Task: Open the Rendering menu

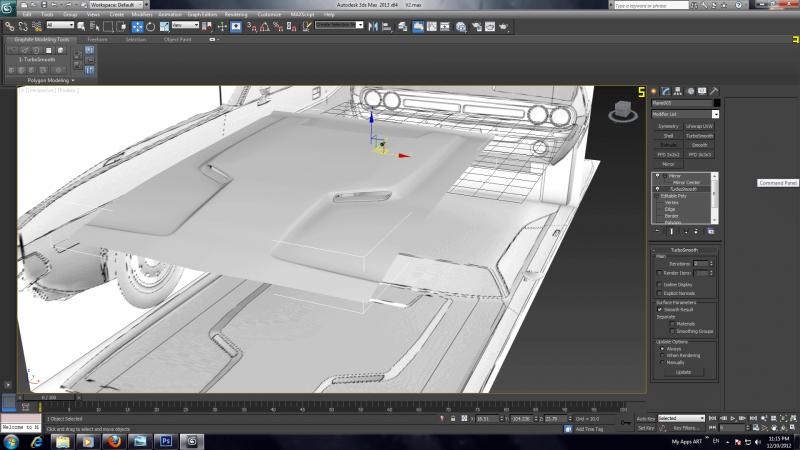Action: pos(237,15)
